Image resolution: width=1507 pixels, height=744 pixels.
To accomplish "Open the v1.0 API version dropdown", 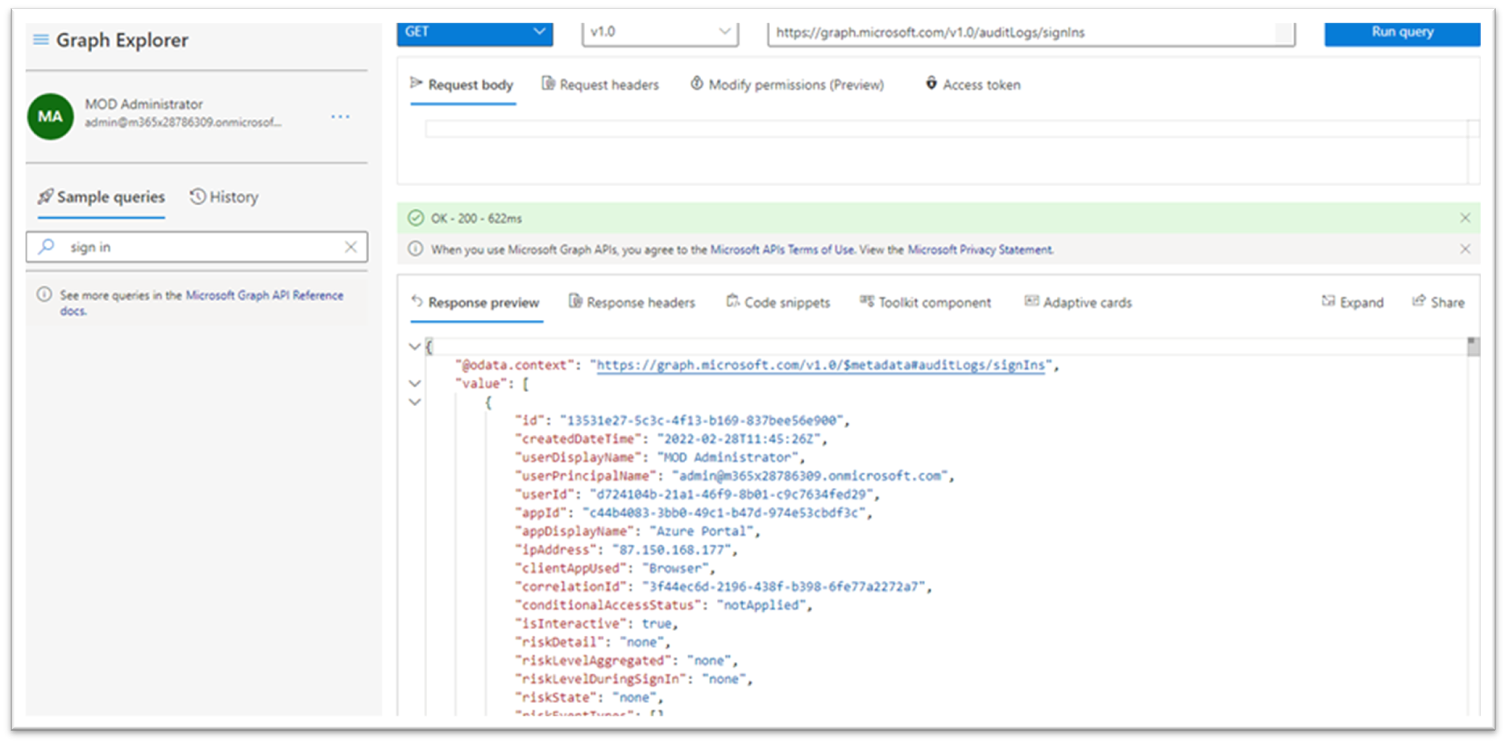I will (x=660, y=32).
